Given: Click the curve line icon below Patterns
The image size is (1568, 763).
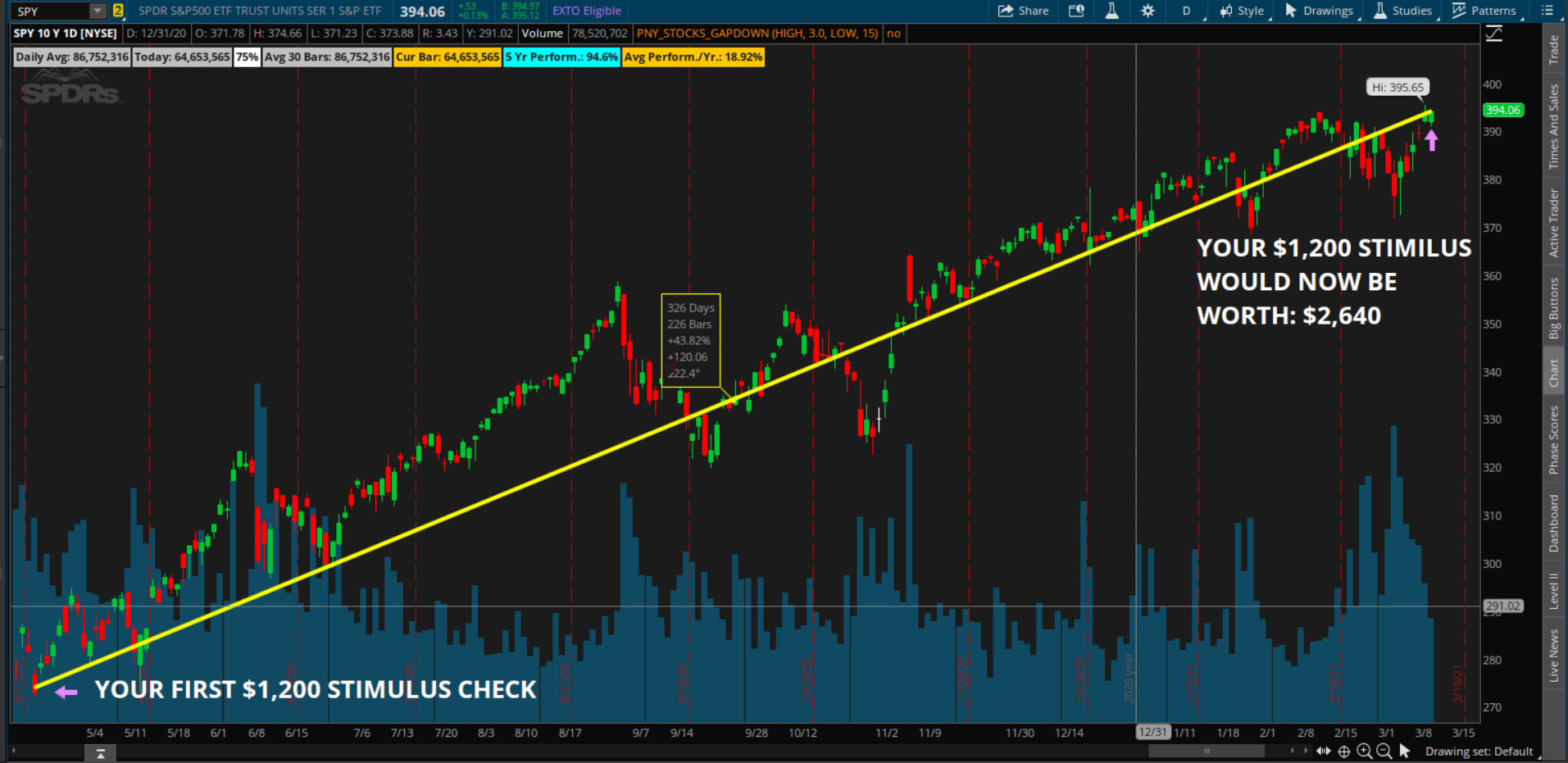Looking at the screenshot, I should point(1494,34).
